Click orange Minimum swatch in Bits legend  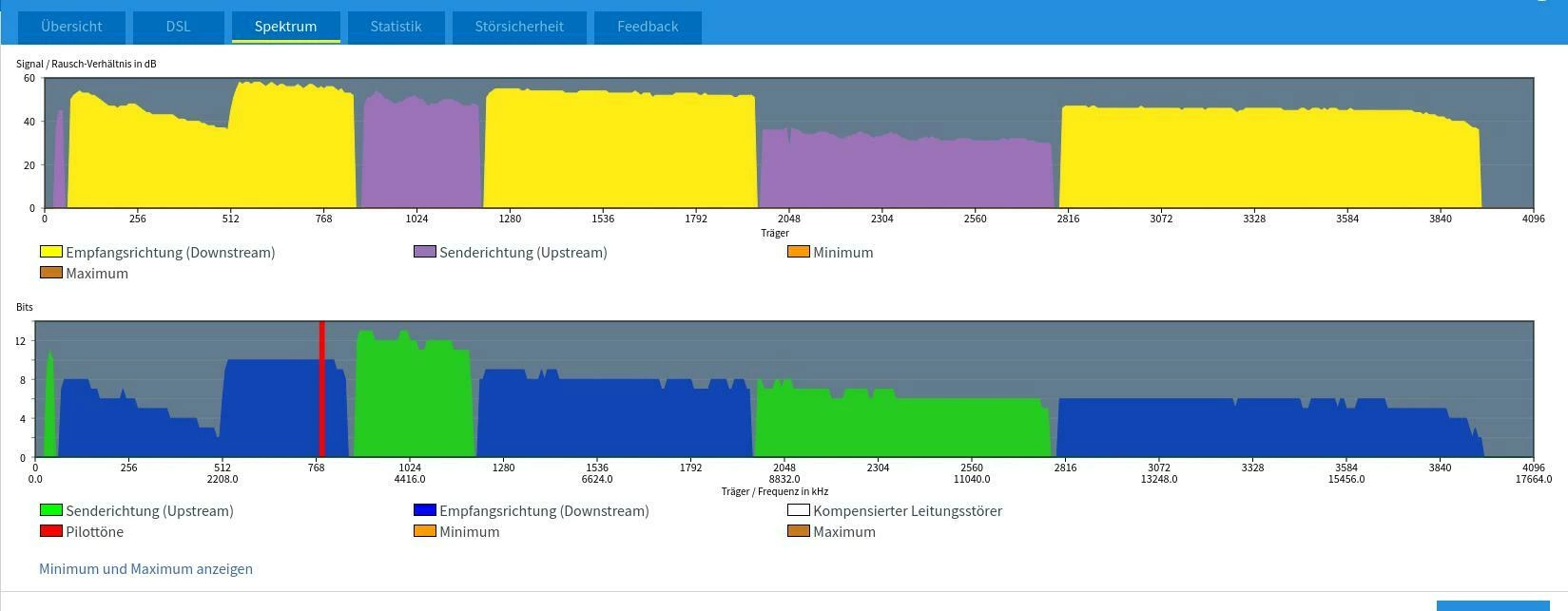(425, 531)
